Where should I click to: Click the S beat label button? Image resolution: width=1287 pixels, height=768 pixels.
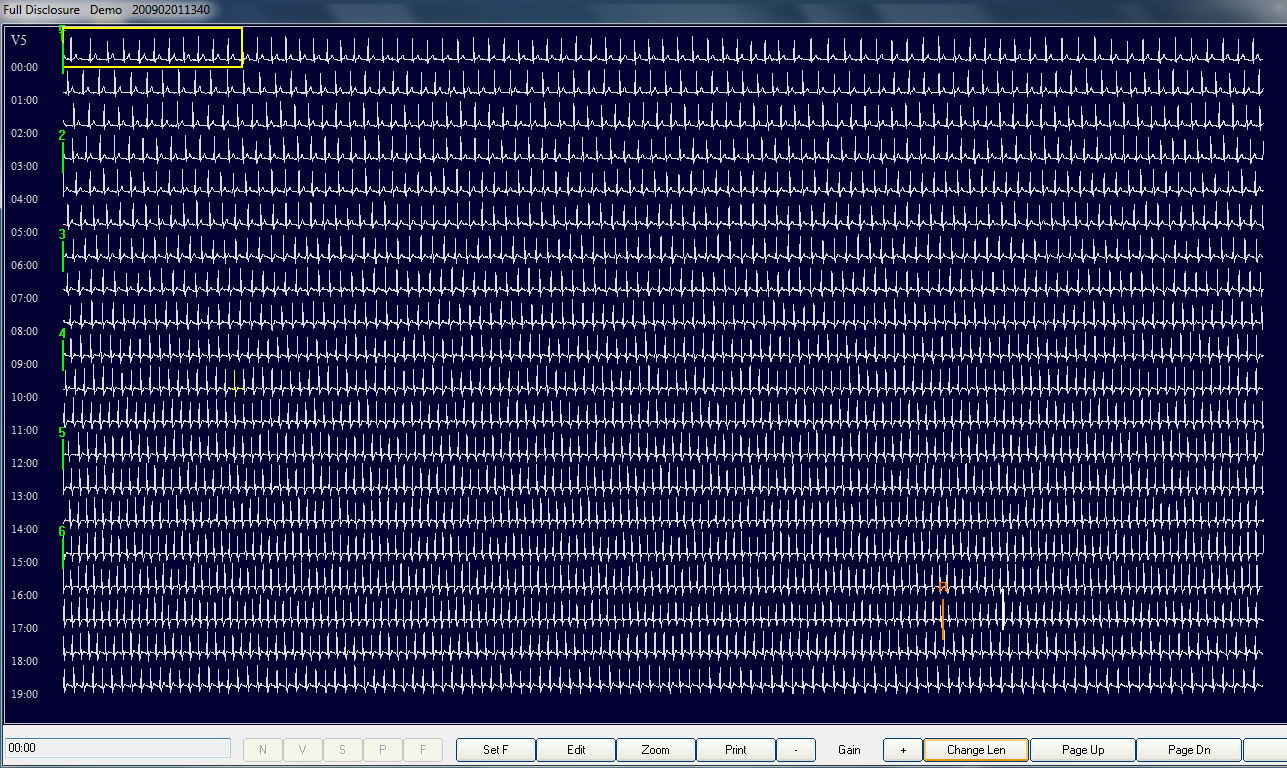(x=342, y=750)
